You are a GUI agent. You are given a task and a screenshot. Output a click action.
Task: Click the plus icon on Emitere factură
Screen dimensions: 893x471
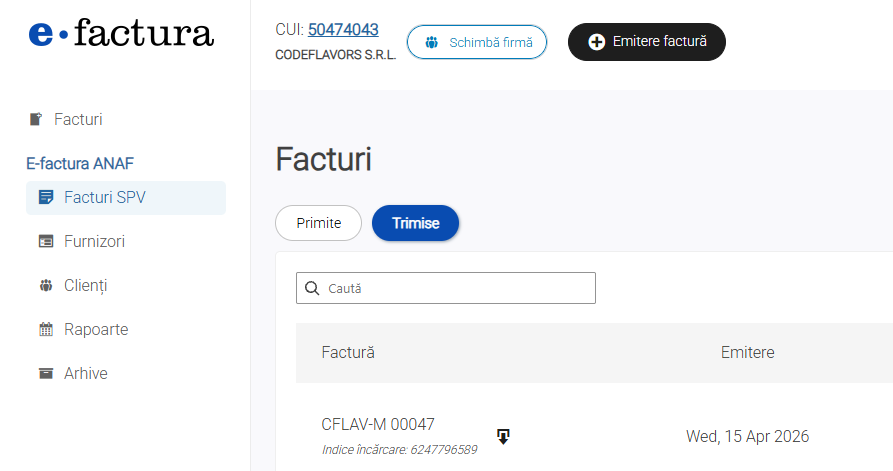[596, 42]
